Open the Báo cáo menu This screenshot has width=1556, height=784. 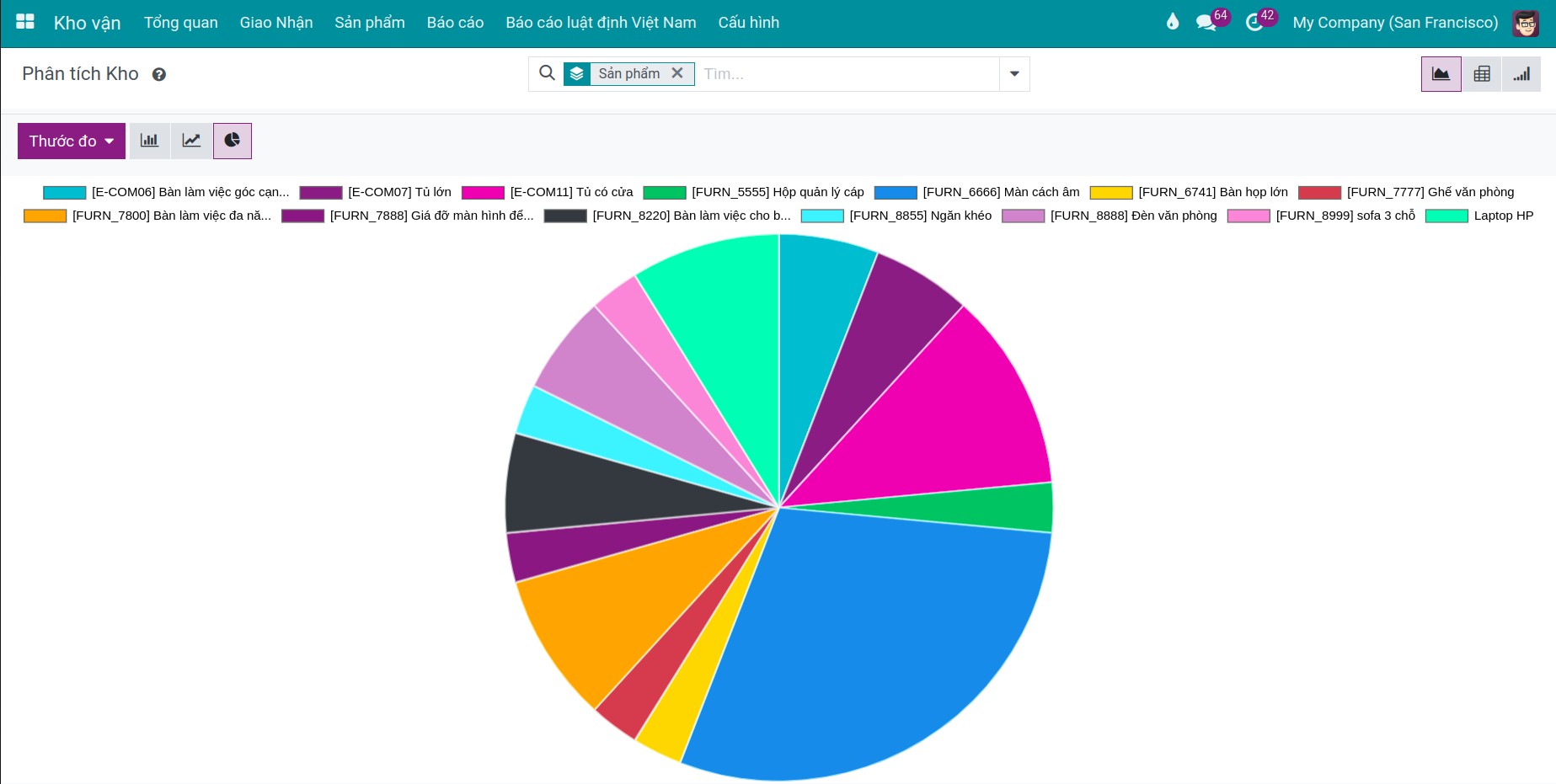point(455,23)
